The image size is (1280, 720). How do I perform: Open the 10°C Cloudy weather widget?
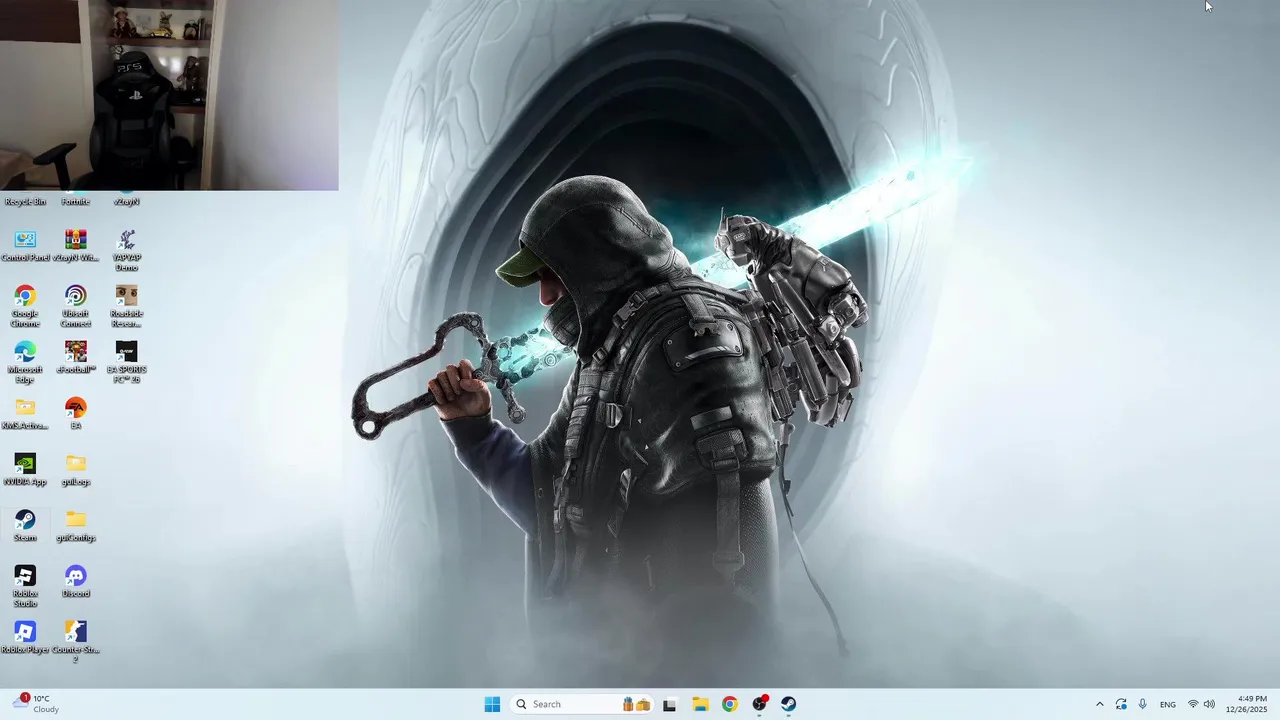tap(37, 704)
